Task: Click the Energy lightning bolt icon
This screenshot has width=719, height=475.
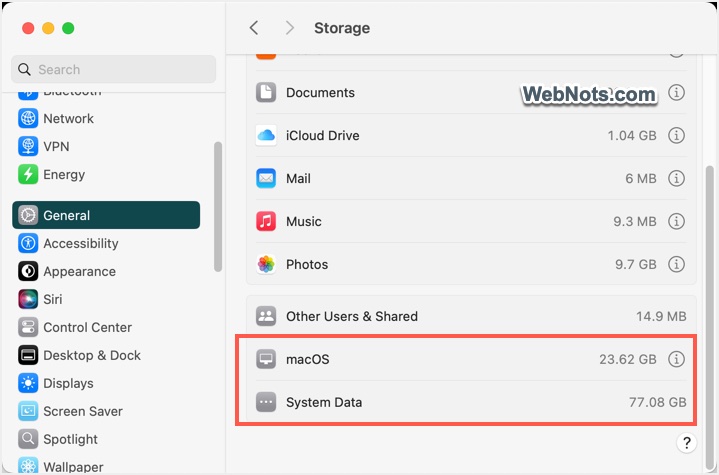Action: point(28,174)
